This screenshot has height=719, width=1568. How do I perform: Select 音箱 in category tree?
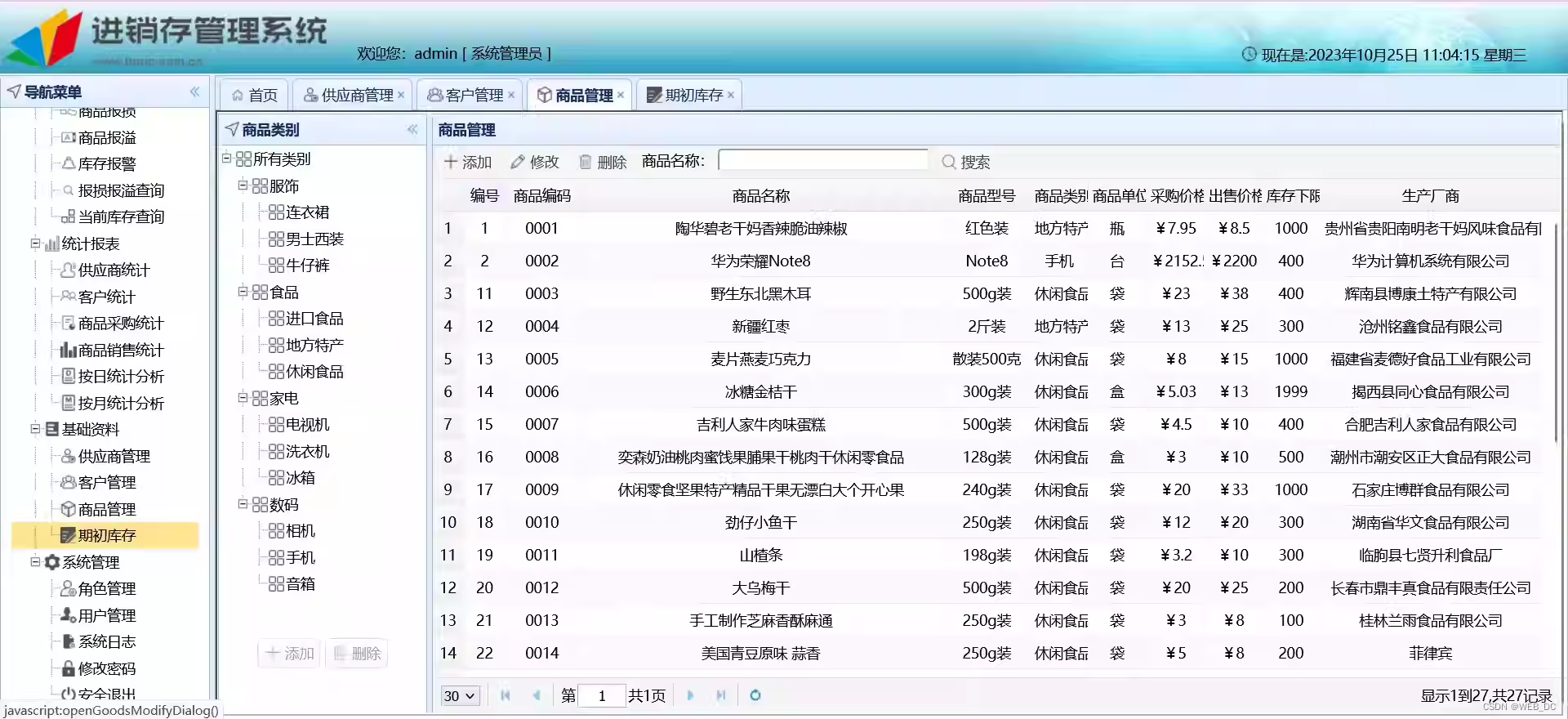[301, 584]
